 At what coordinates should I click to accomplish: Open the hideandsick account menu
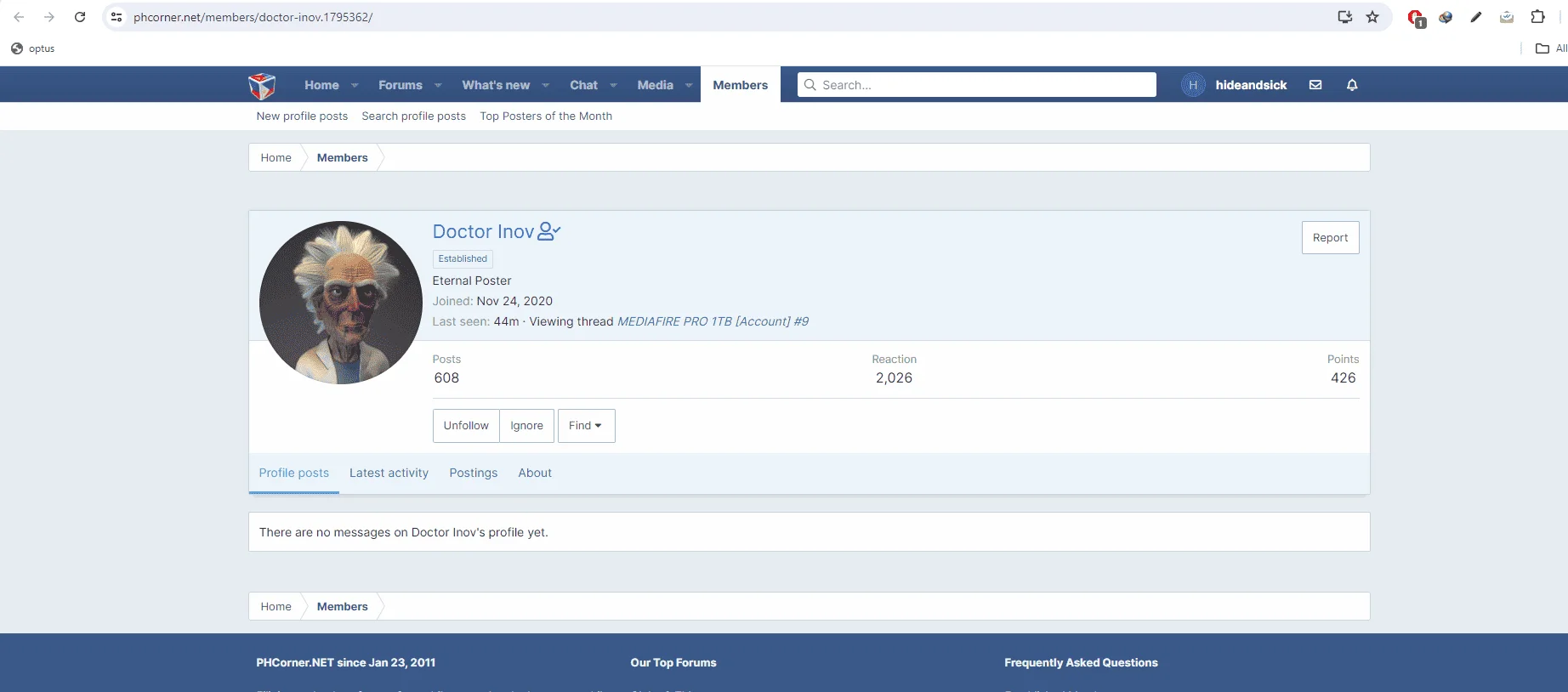pyautogui.click(x=1251, y=85)
